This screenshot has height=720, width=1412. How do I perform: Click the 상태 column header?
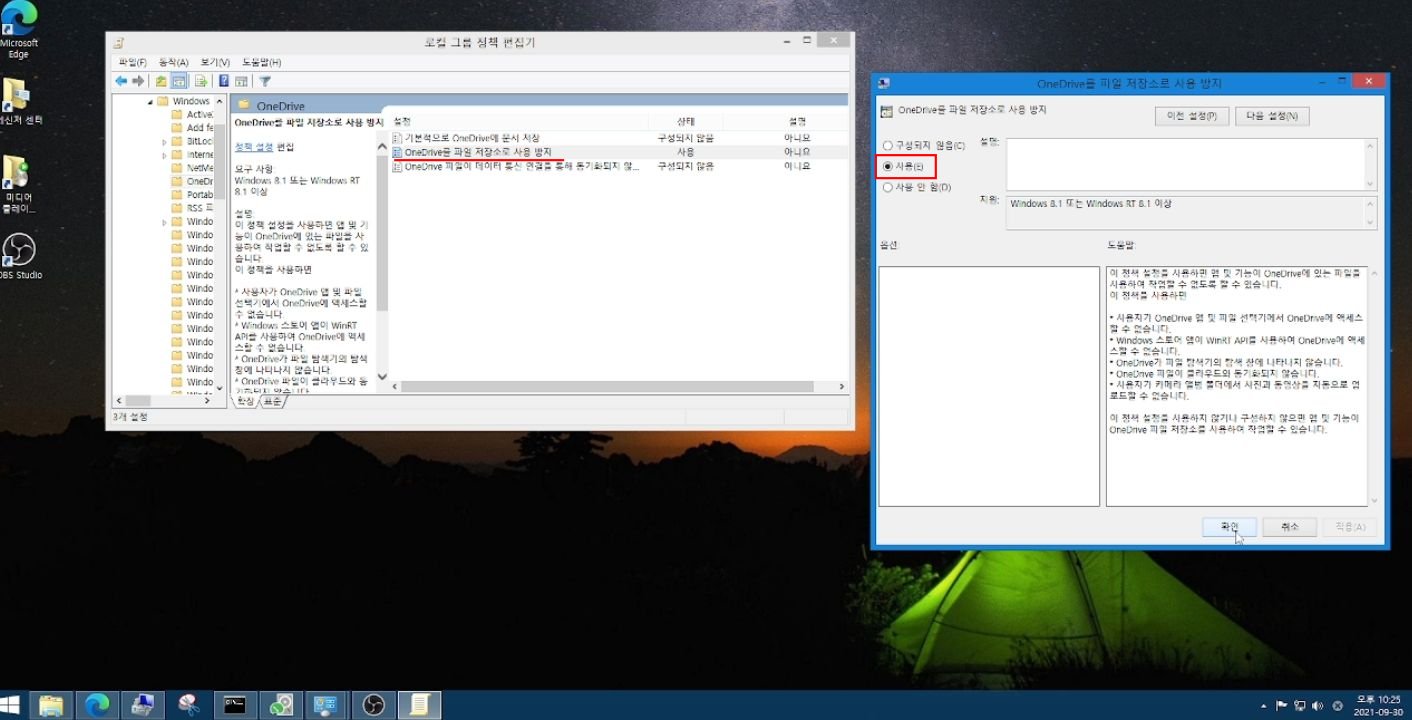[685, 121]
